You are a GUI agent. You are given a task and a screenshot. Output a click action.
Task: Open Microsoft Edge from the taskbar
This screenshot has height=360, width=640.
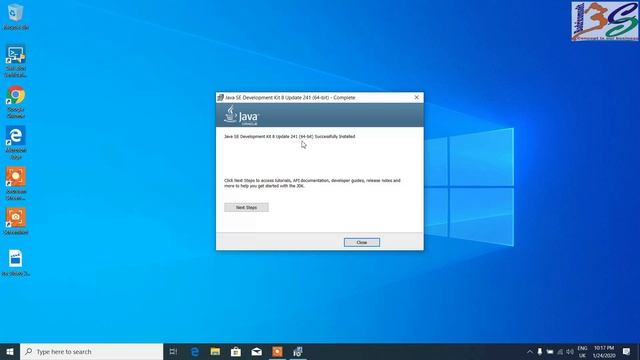point(195,351)
